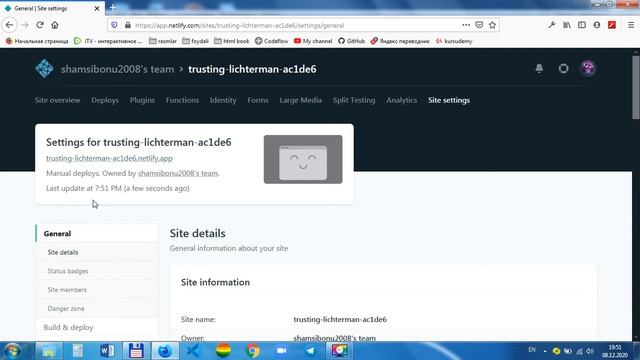Open the developer wrench tool icon

(x=551, y=25)
